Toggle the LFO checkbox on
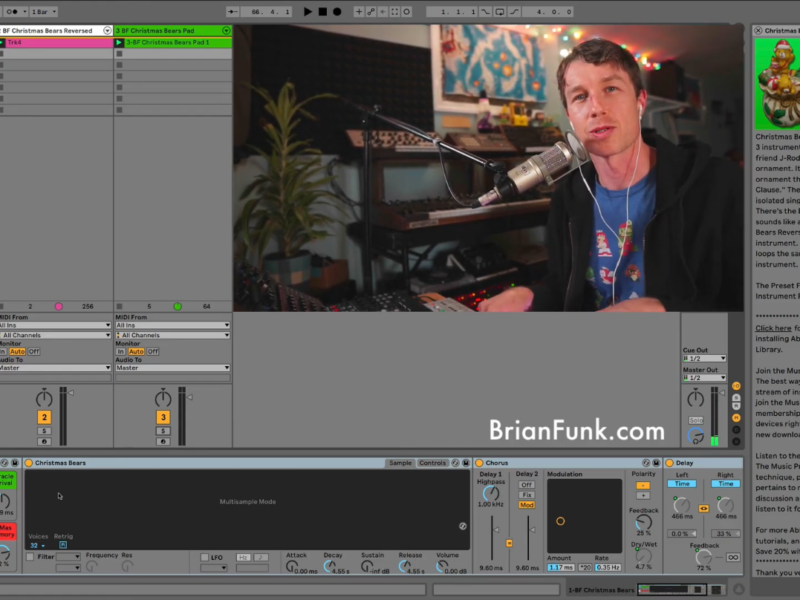Image resolution: width=800 pixels, height=600 pixels. coord(204,556)
